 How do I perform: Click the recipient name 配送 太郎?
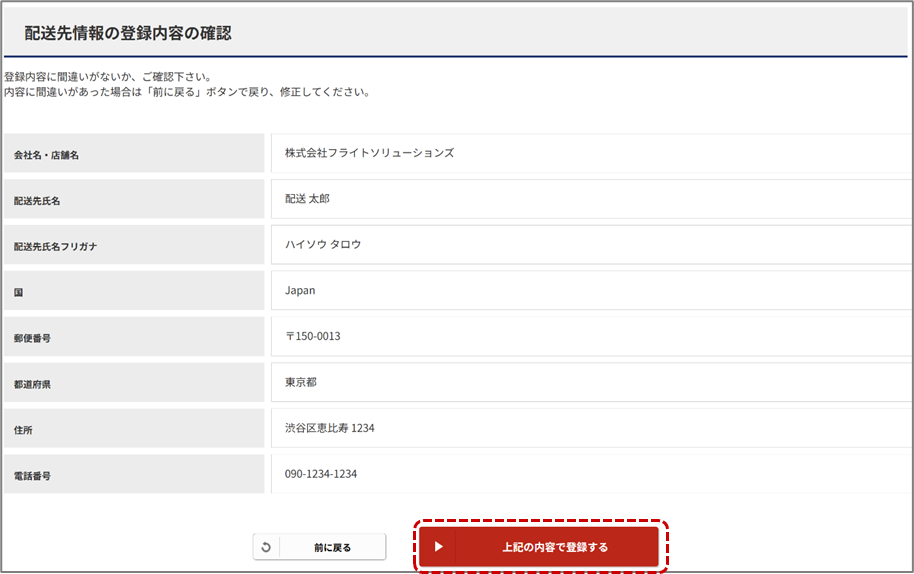tap(307, 199)
